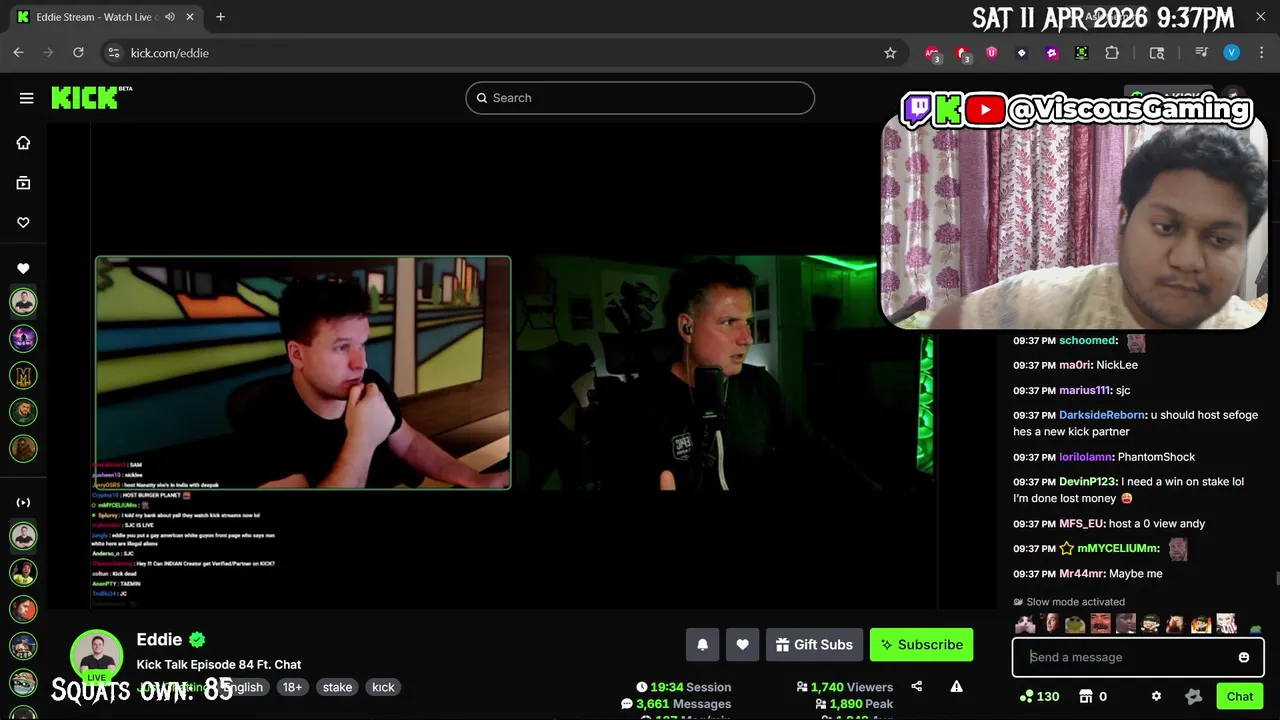Open the Chrome profile V avatar
1280x720 pixels.
point(1232,53)
